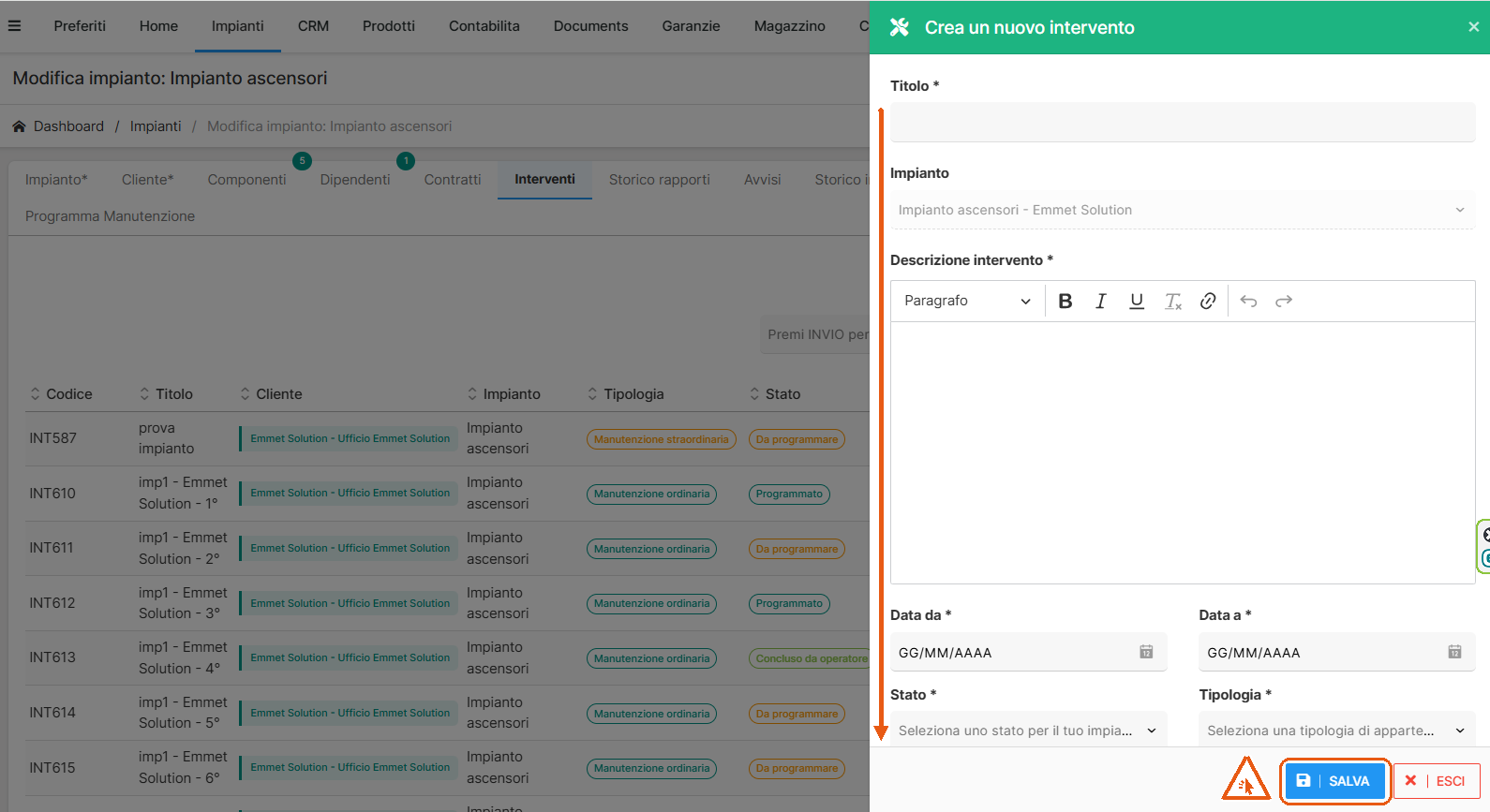The height and width of the screenshot is (812, 1490).
Task: Click the INT587 code cell
Action: click(x=52, y=438)
